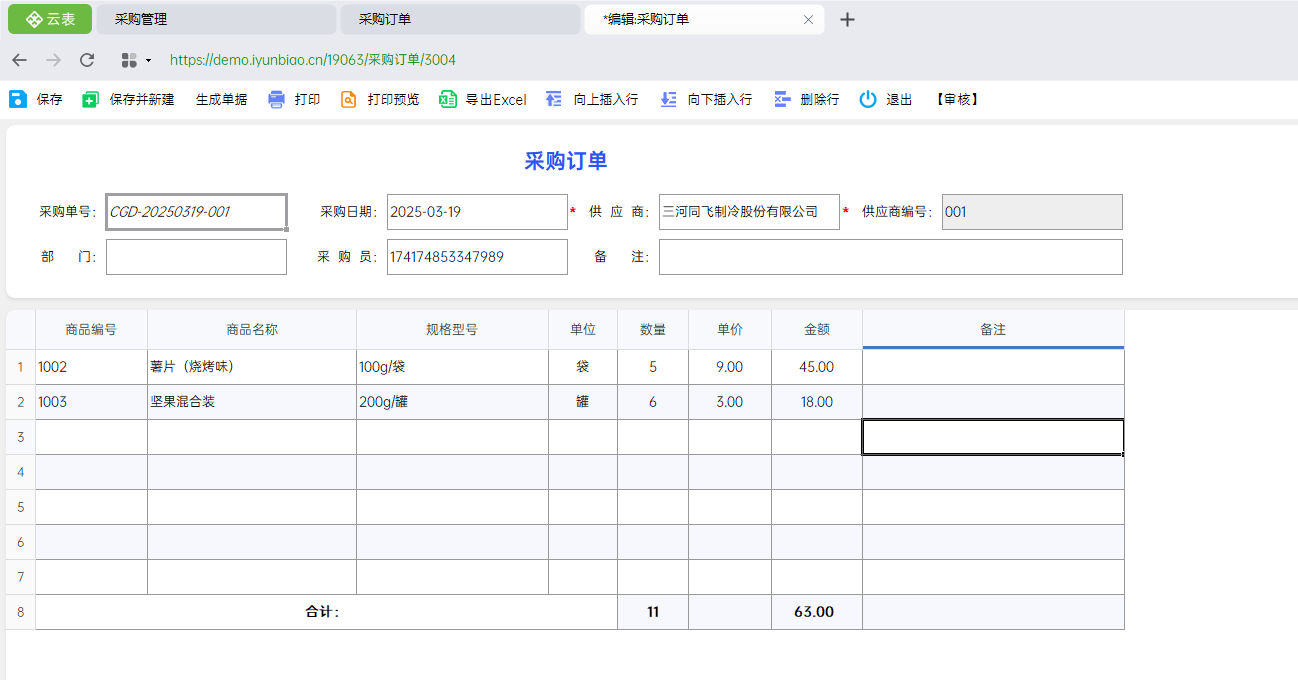This screenshot has height=680, width=1298.
Task: Click the 采购员 field
Action: 477,257
